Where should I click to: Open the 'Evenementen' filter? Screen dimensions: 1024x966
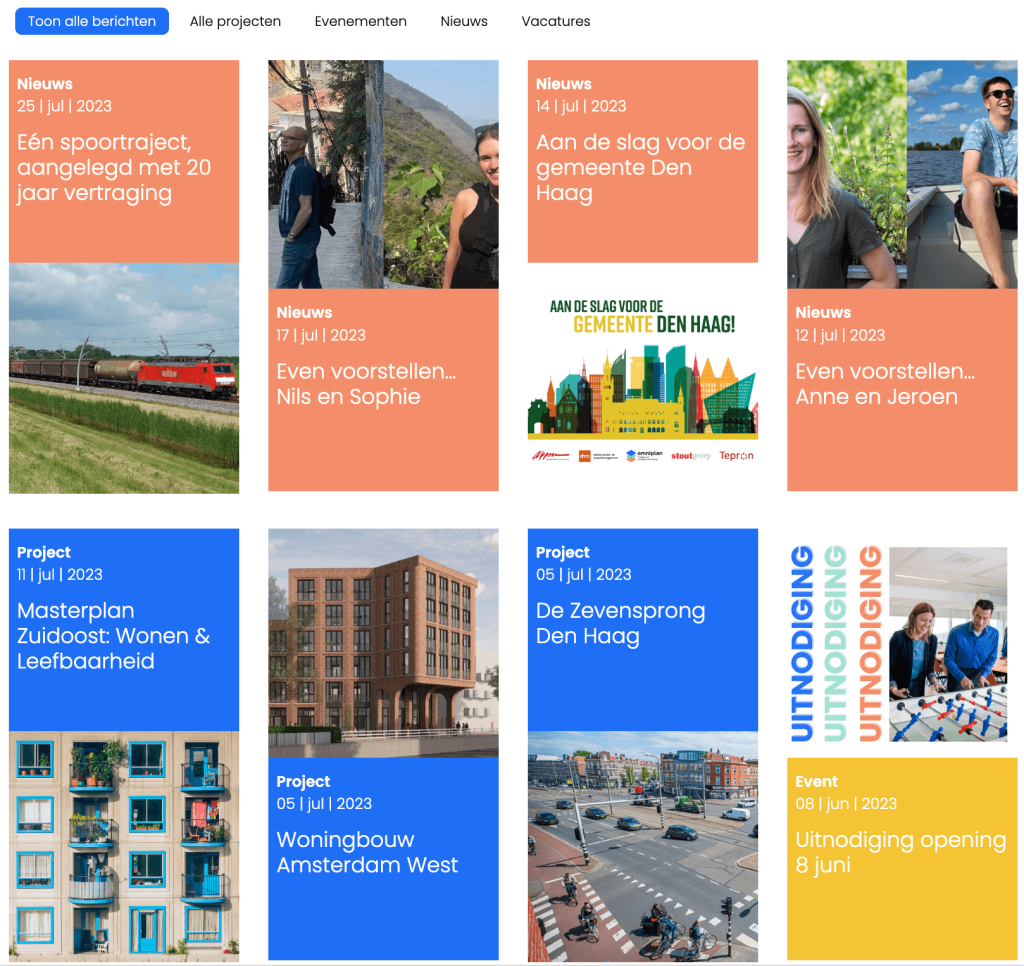pyautogui.click(x=360, y=20)
